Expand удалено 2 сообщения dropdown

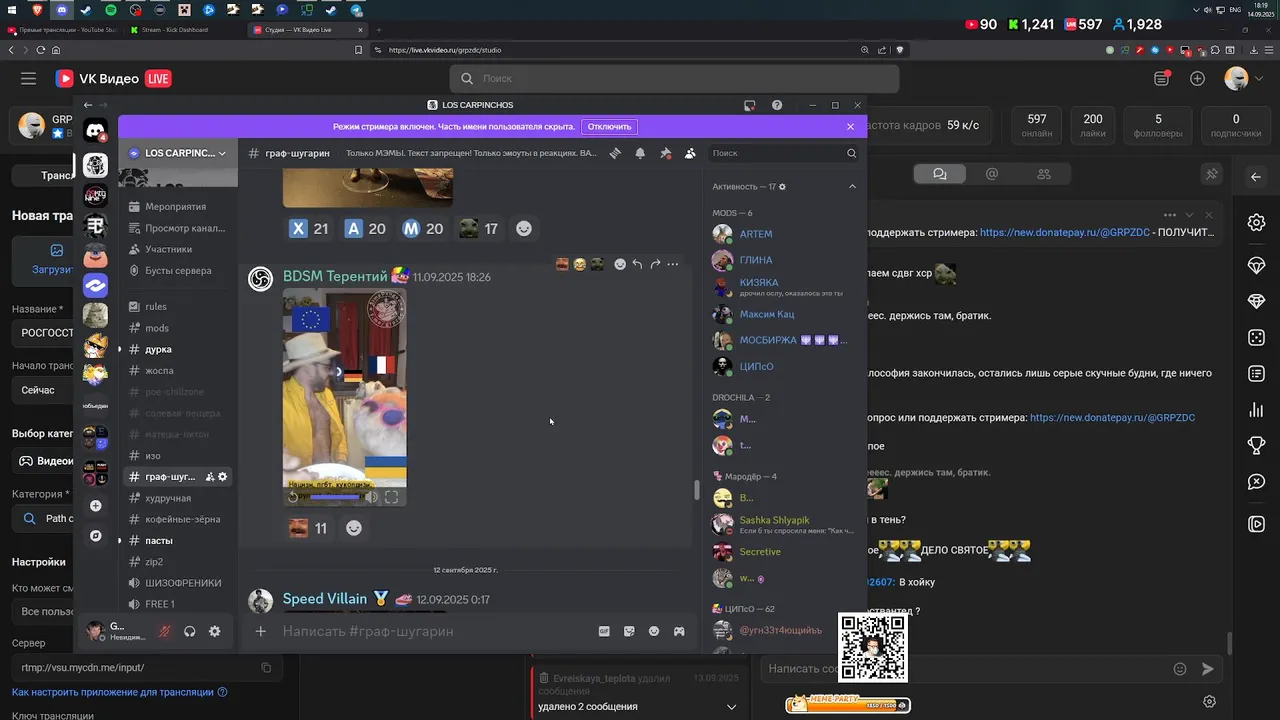point(731,707)
